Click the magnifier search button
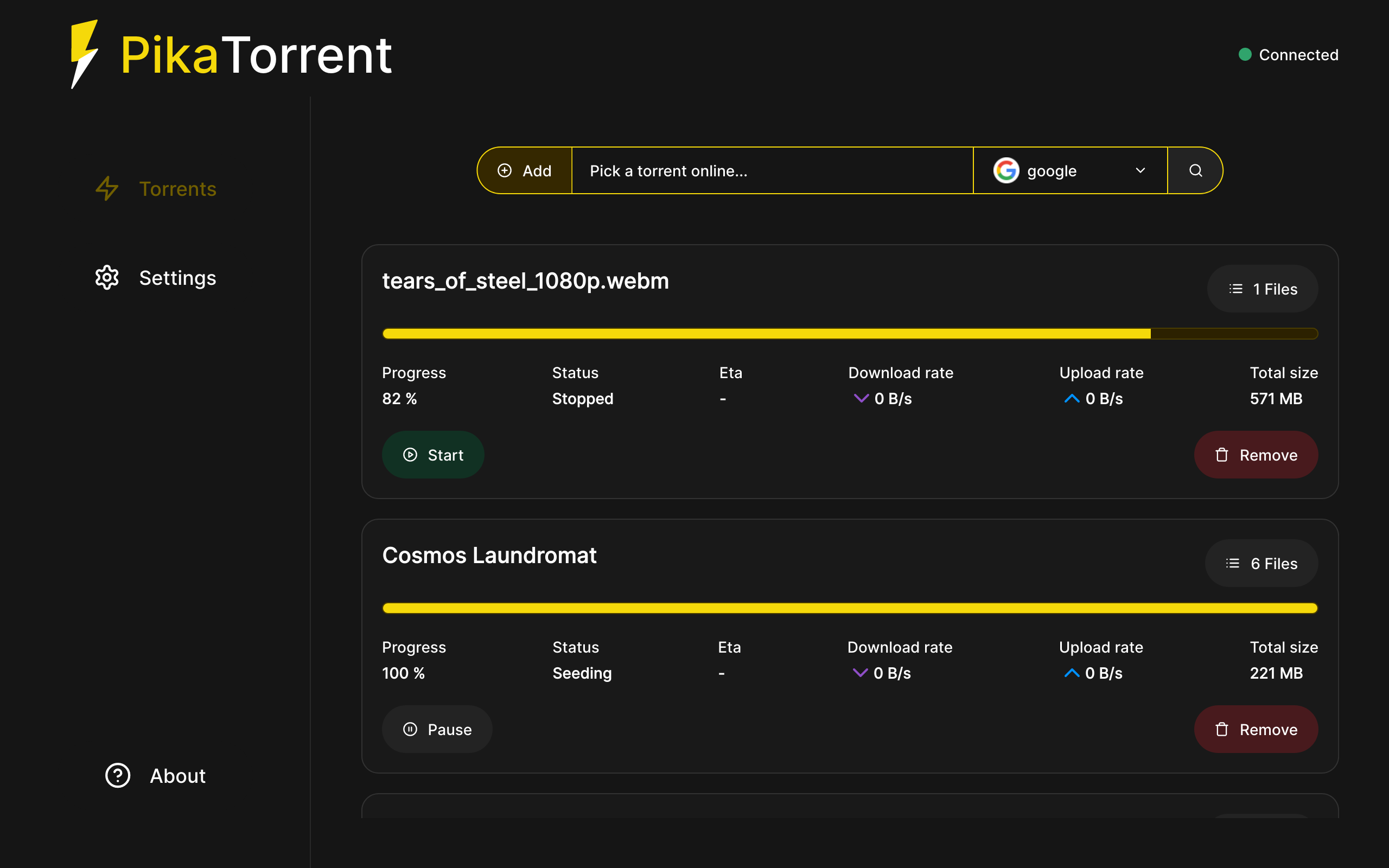 click(x=1196, y=170)
